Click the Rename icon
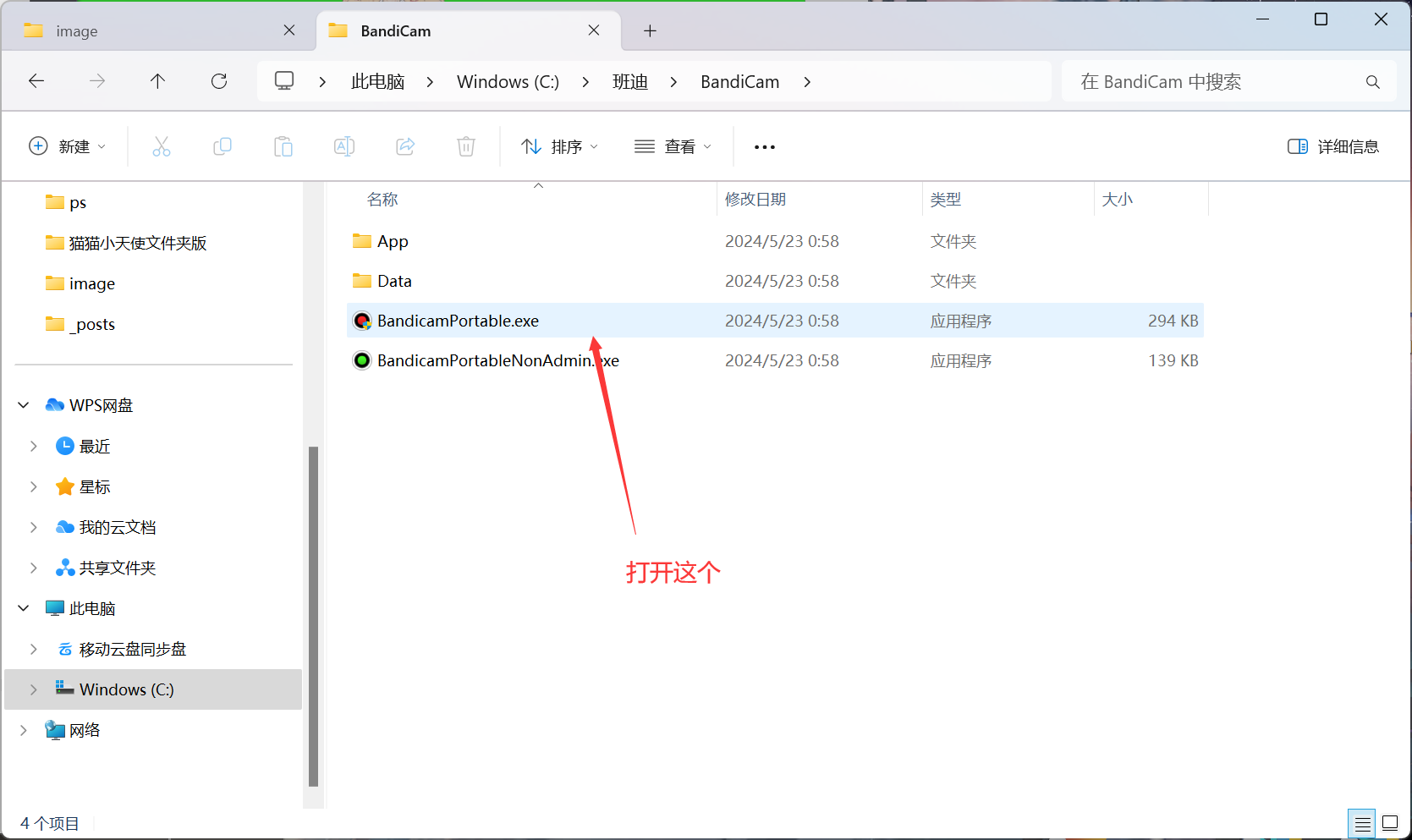The width and height of the screenshot is (1412, 840). coord(344,146)
